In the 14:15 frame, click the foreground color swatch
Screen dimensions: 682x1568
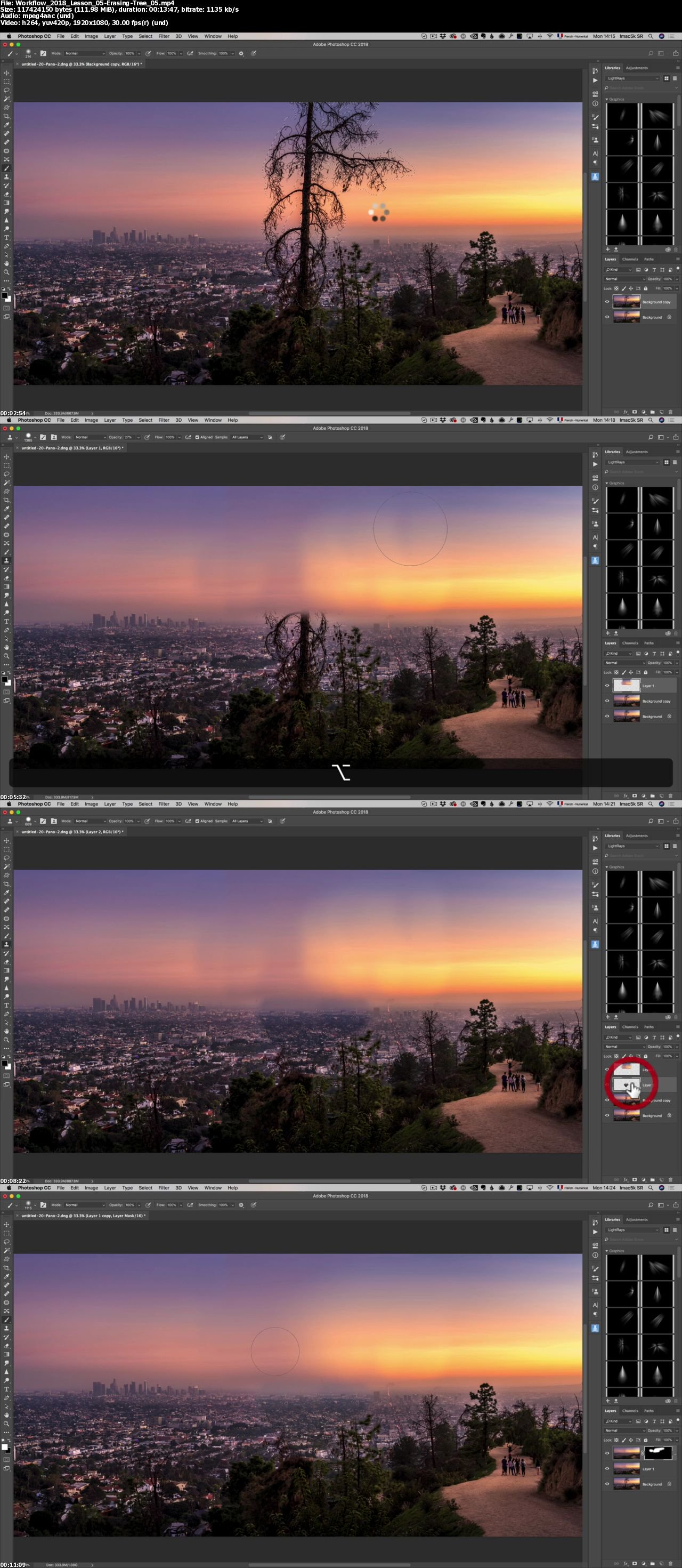point(5,296)
